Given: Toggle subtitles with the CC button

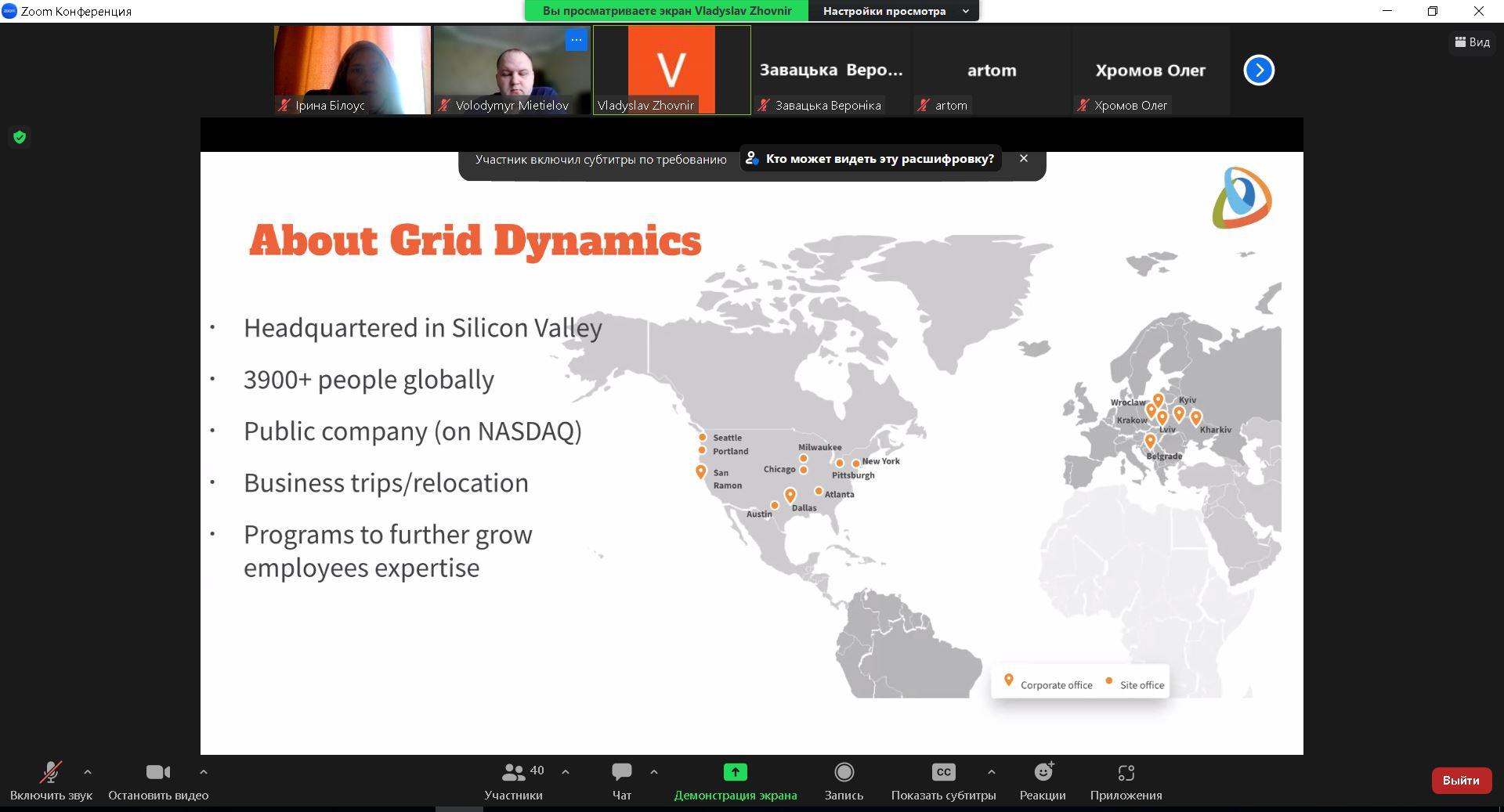Looking at the screenshot, I should [x=943, y=773].
